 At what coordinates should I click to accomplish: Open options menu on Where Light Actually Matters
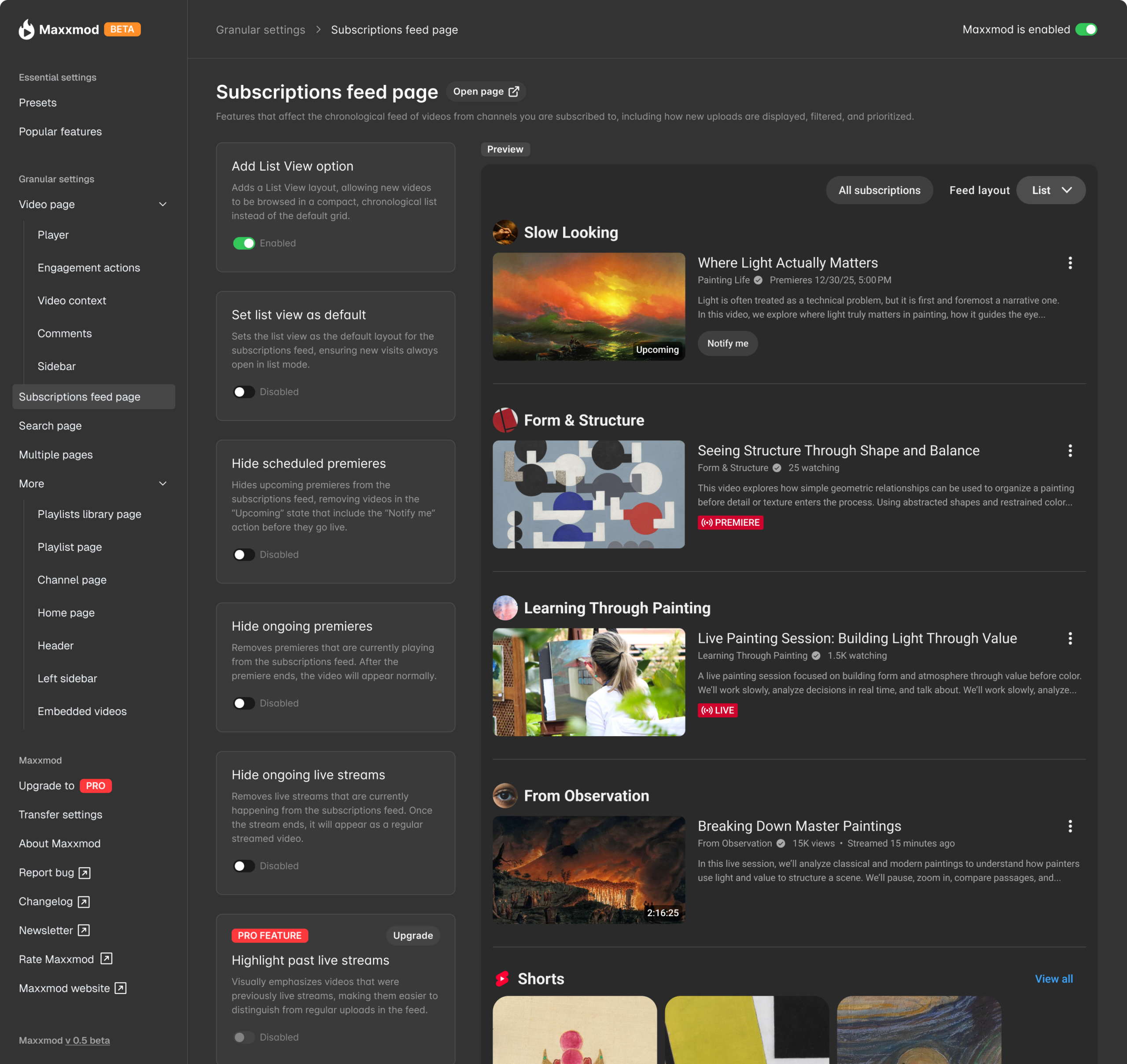tap(1070, 263)
